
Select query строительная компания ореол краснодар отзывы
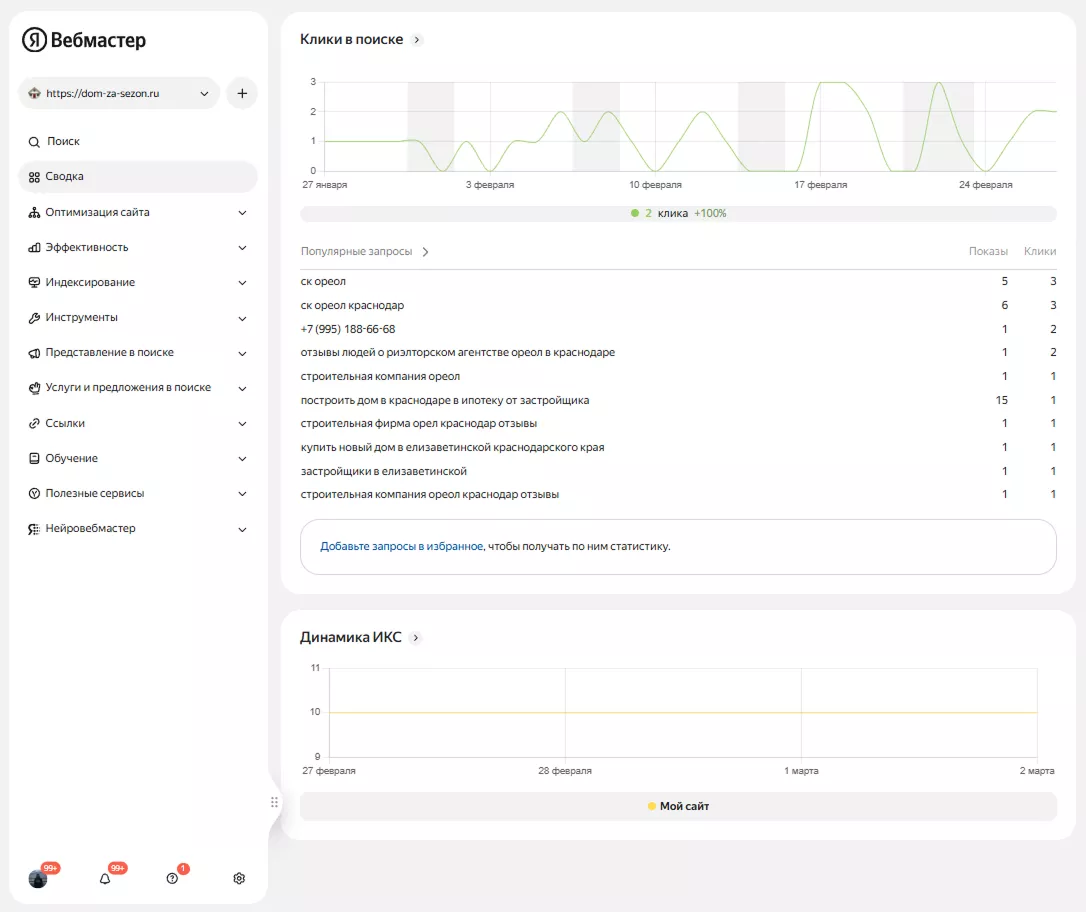[429, 494]
